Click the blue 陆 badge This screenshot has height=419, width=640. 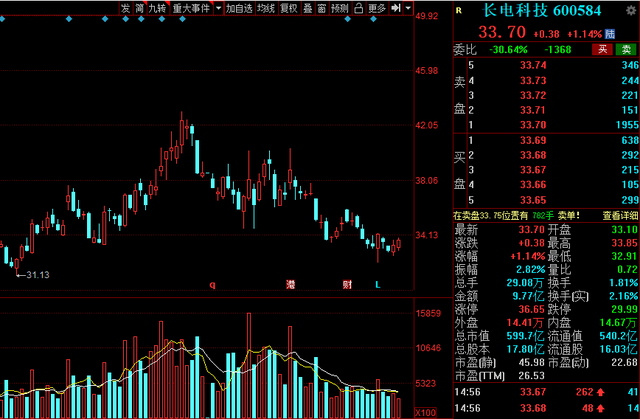click(610, 33)
